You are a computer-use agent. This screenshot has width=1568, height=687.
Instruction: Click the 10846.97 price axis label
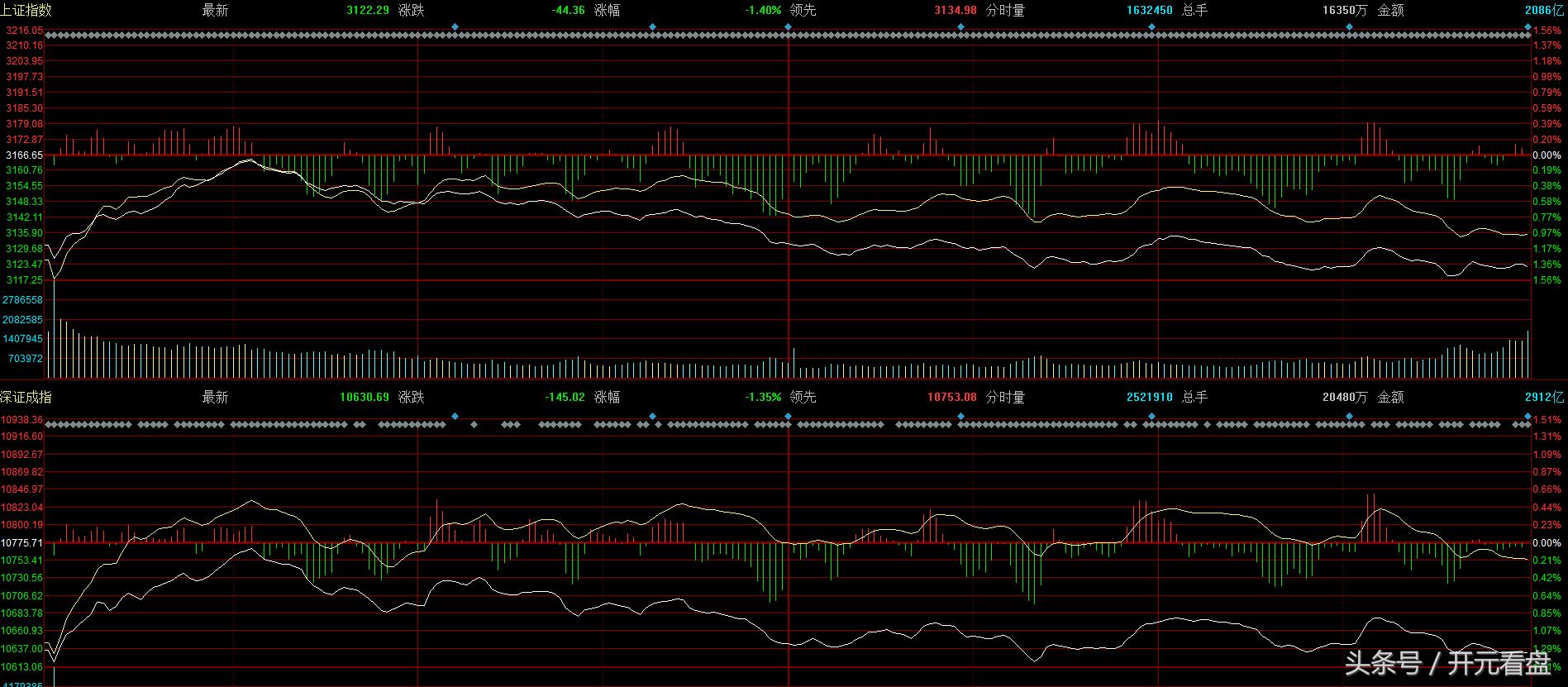[22, 490]
